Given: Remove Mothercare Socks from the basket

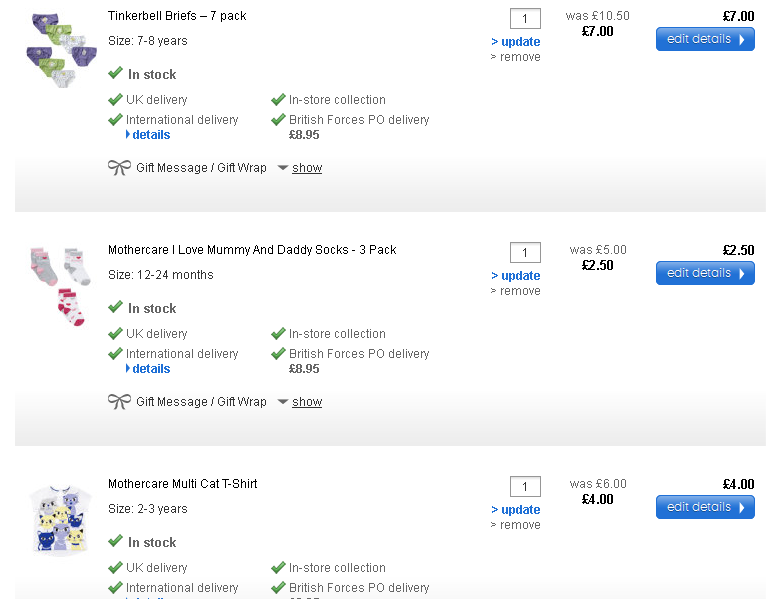Looking at the screenshot, I should coord(519,291).
